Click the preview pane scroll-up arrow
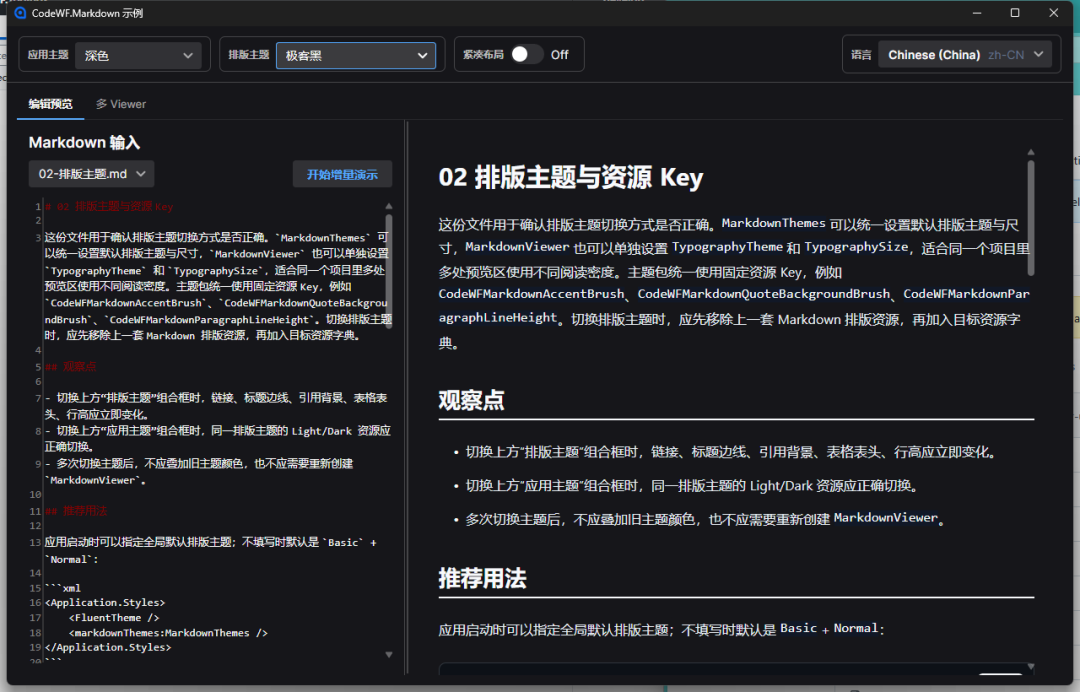Screen dimensions: 1080x692 pyautogui.click(x=1031, y=152)
